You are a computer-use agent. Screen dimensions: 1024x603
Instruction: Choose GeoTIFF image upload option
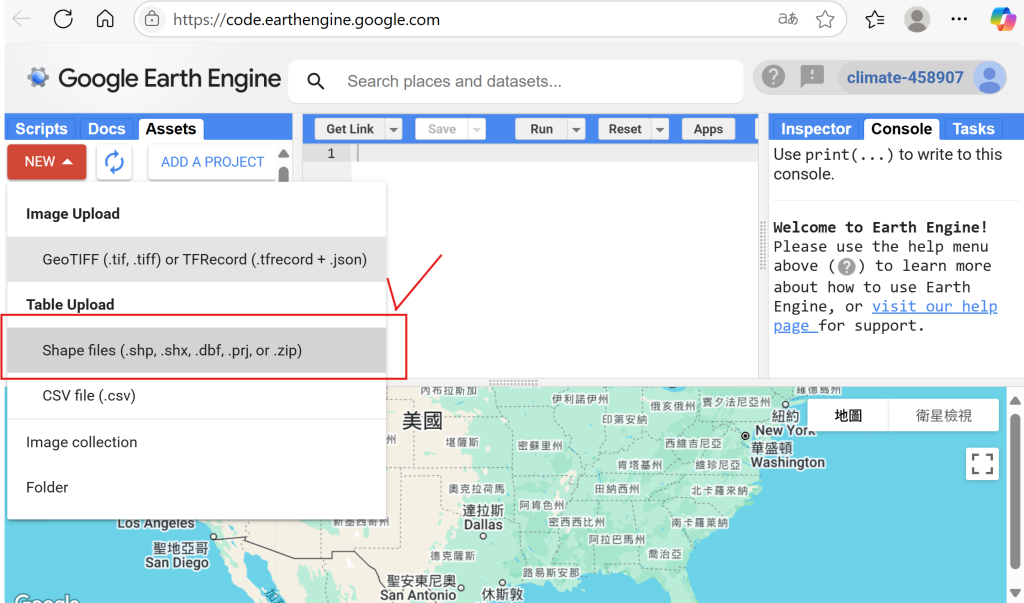tap(197, 259)
